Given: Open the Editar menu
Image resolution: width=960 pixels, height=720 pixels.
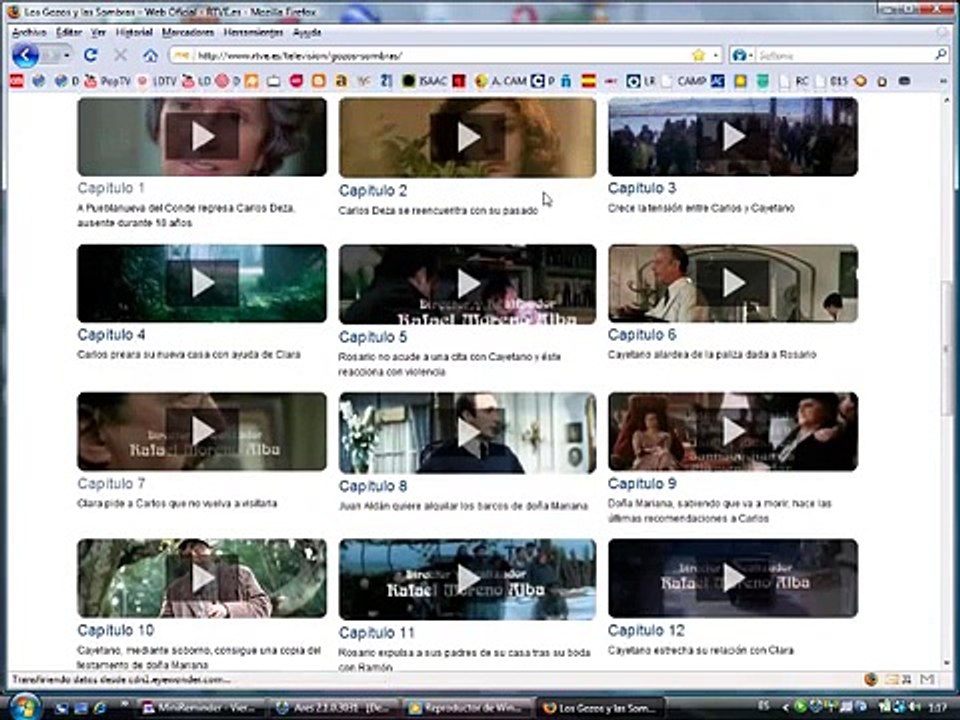Looking at the screenshot, I should pos(69,32).
